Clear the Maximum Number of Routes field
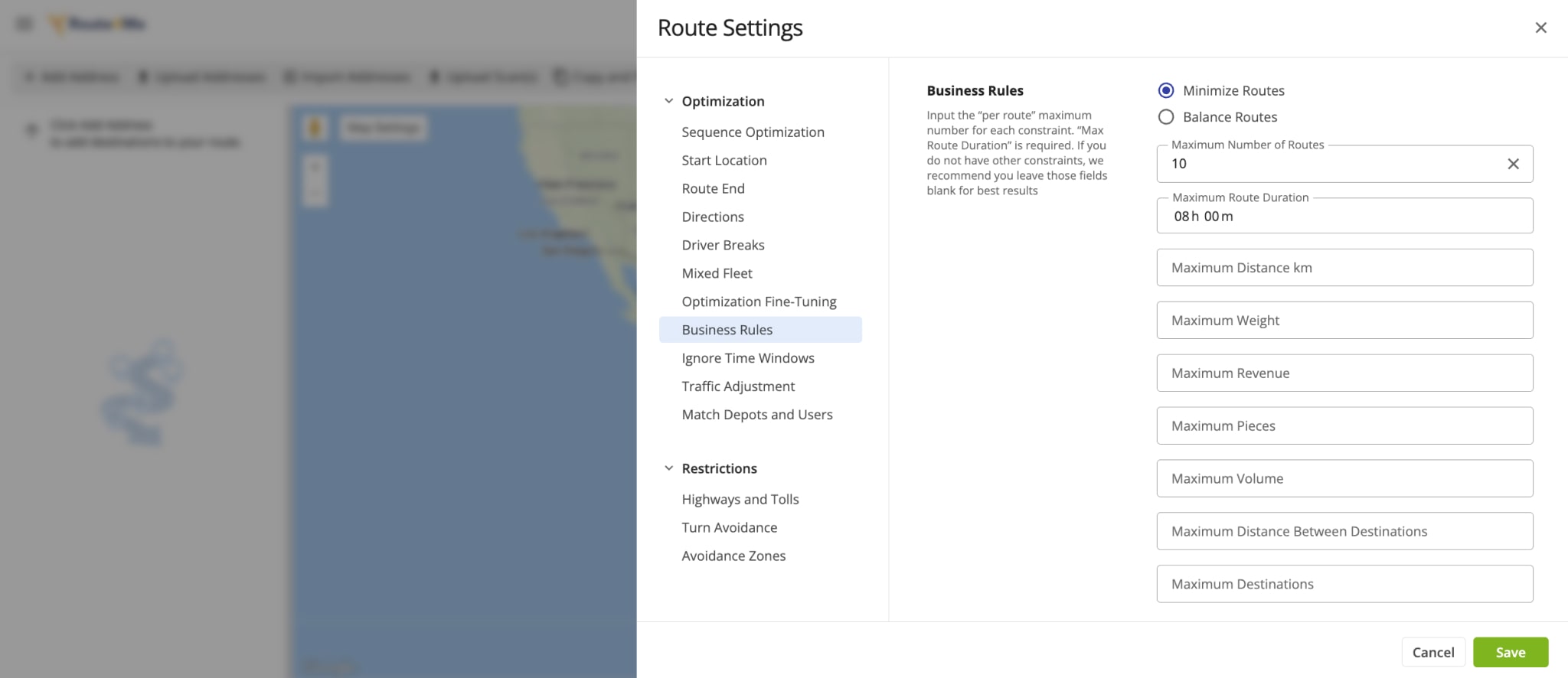Viewport: 1568px width, 678px height. tap(1513, 164)
